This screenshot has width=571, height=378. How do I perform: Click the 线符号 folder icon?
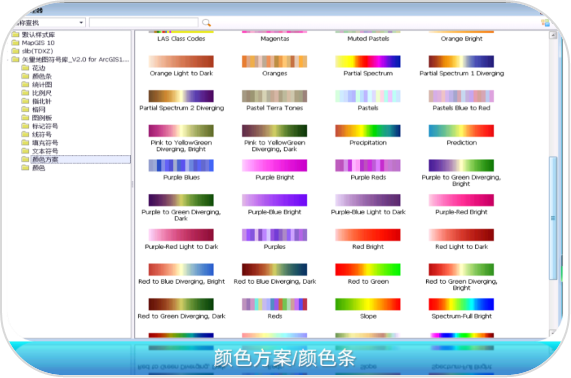pos(25,134)
